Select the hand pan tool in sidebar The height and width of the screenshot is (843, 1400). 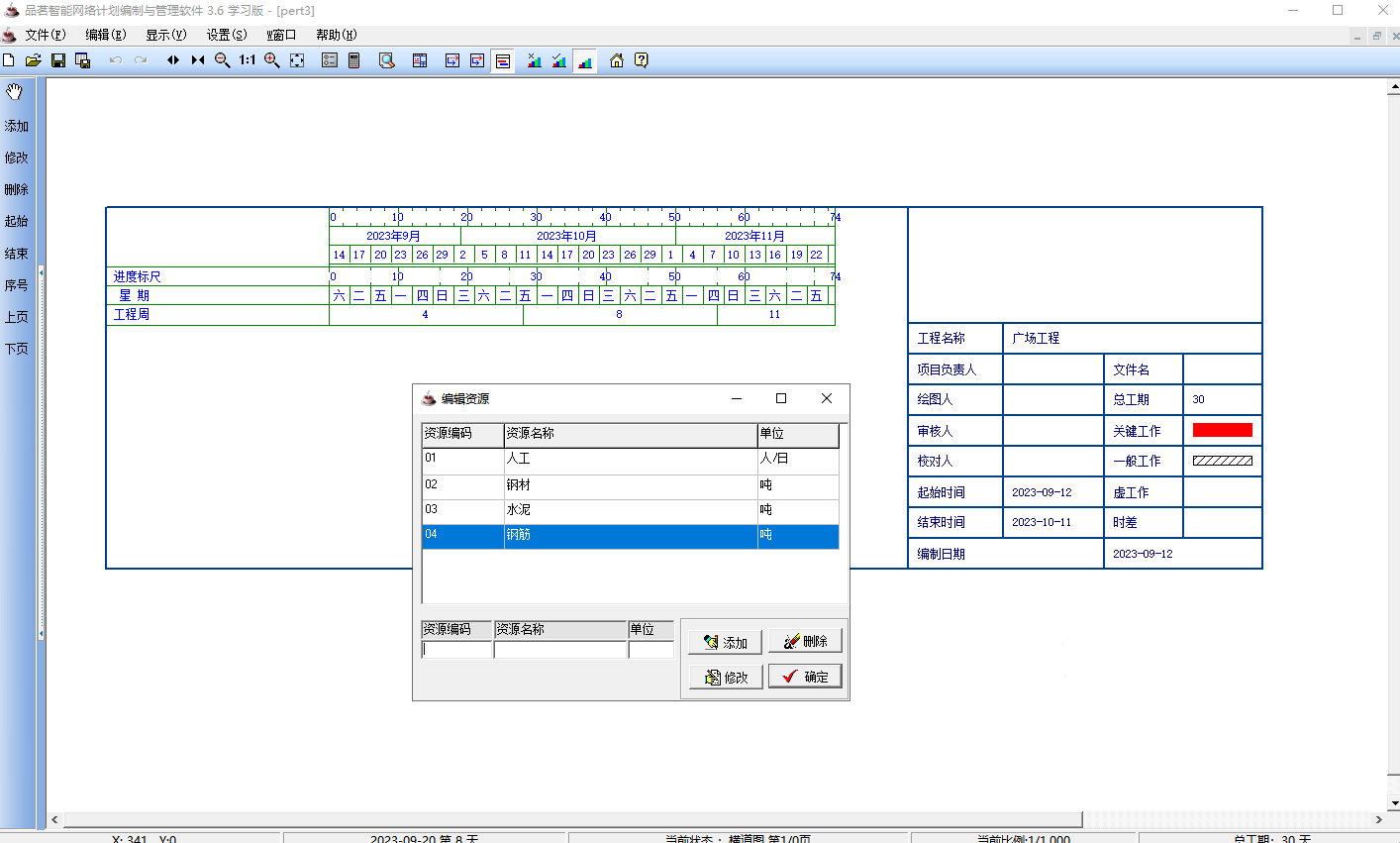[15, 92]
